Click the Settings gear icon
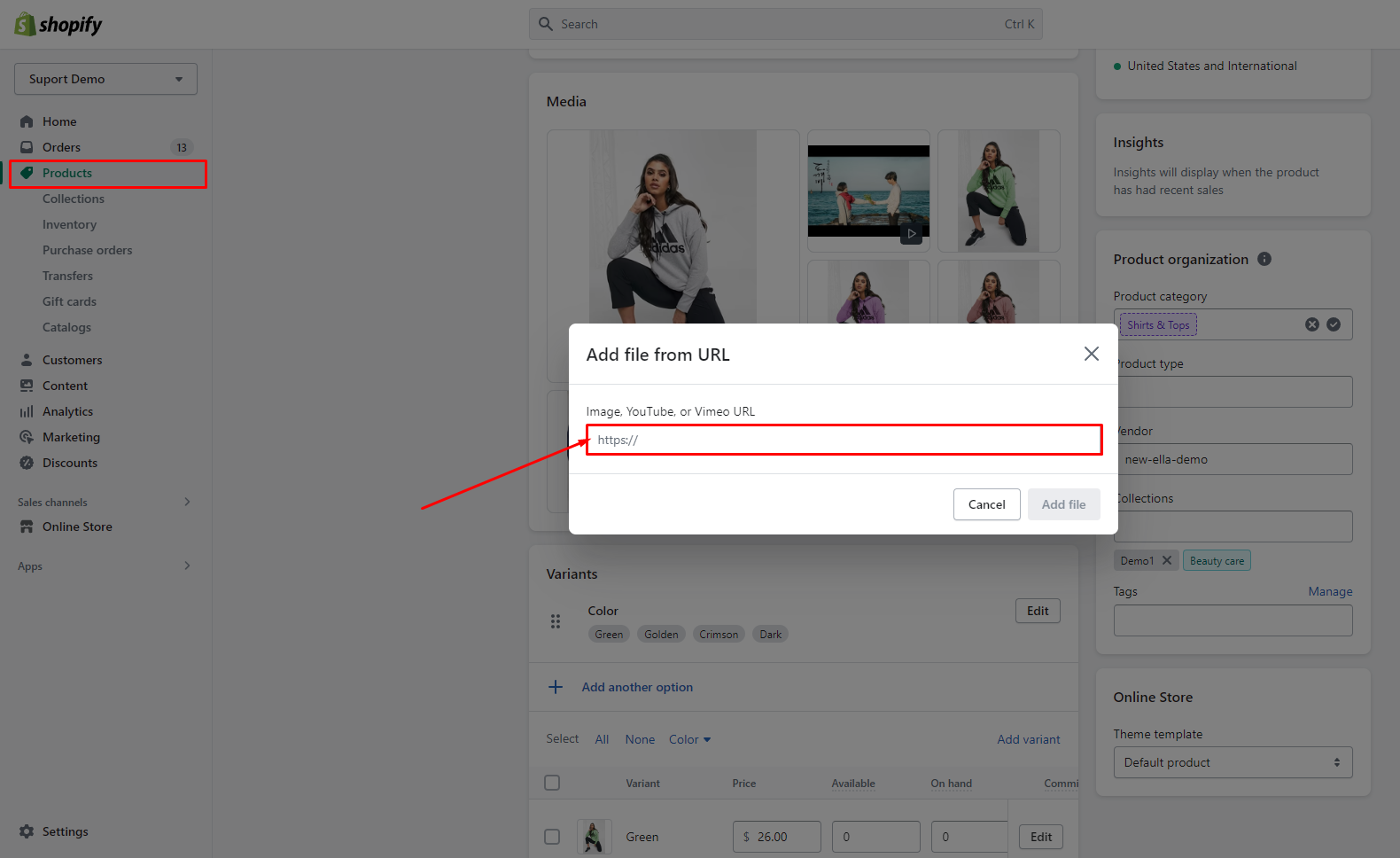 pos(27,831)
